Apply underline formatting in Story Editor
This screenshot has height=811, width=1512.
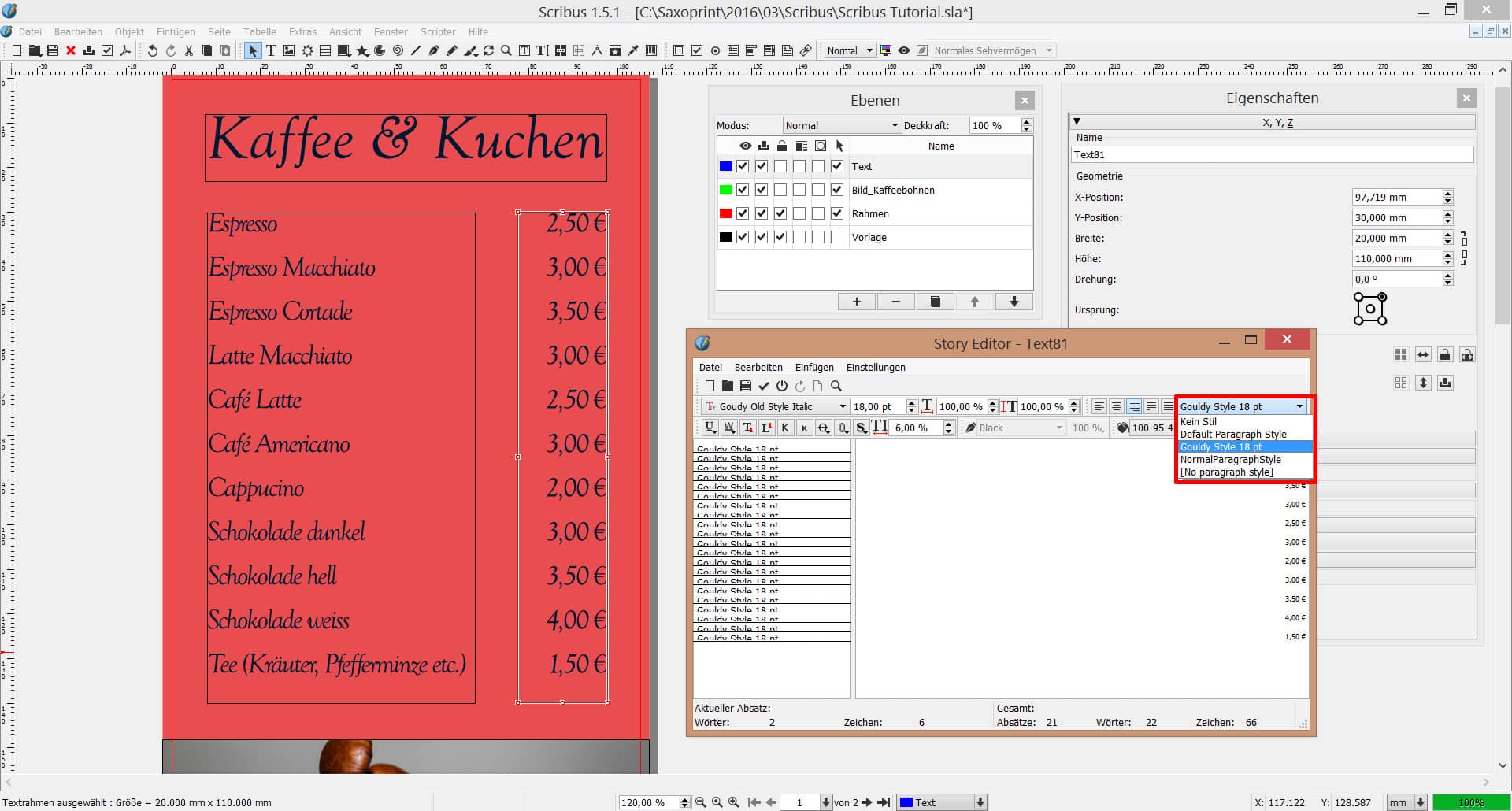[x=710, y=428]
